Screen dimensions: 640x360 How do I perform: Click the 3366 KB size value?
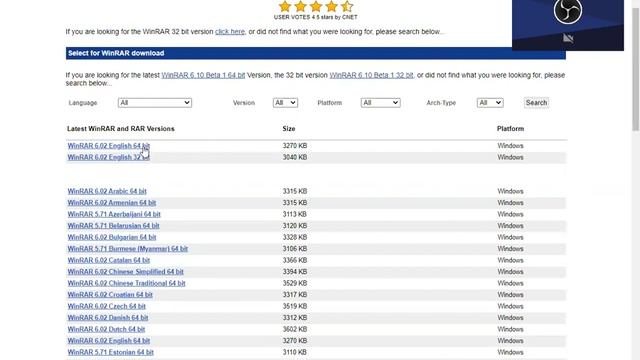(295, 260)
